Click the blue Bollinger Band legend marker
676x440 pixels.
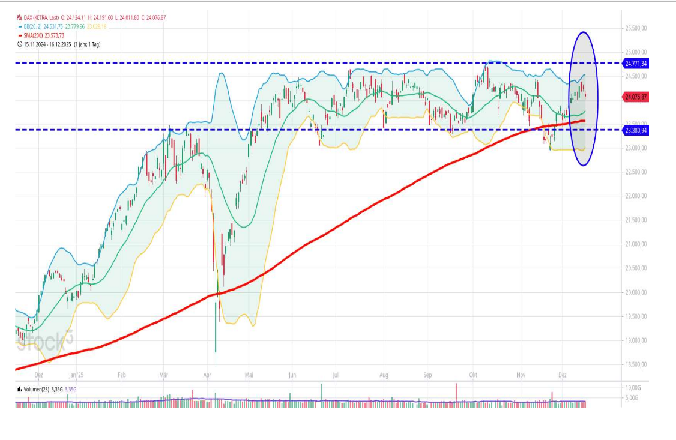(x=20, y=27)
